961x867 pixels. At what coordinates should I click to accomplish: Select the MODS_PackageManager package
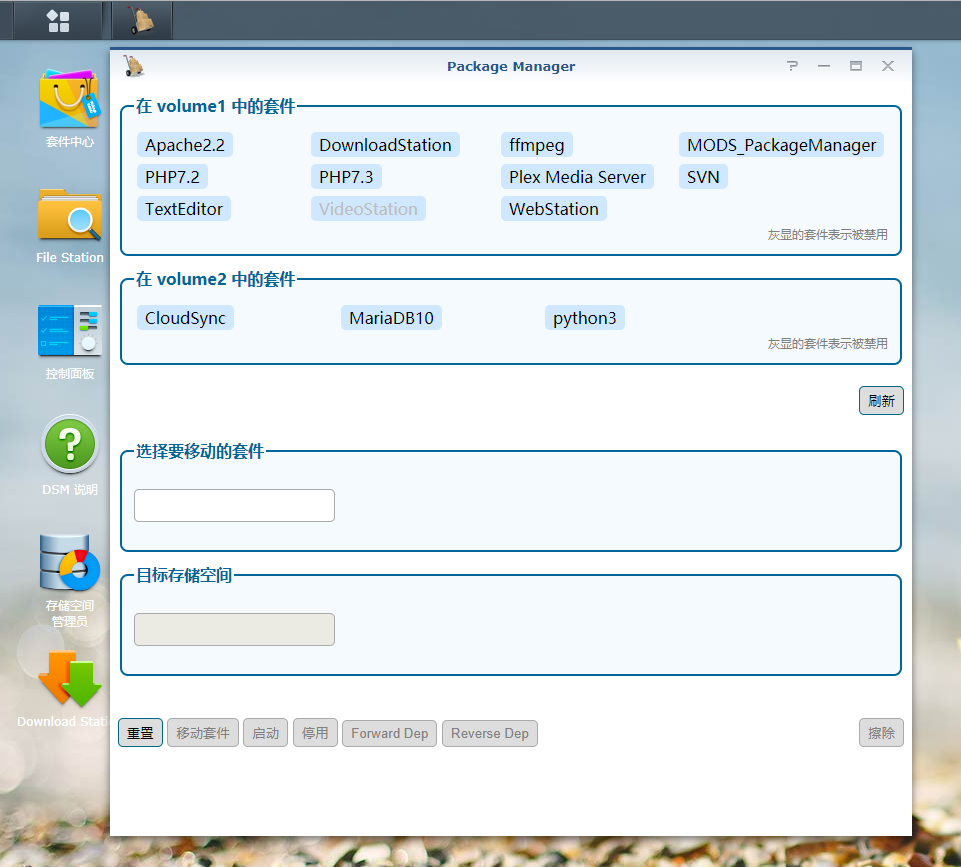point(781,145)
